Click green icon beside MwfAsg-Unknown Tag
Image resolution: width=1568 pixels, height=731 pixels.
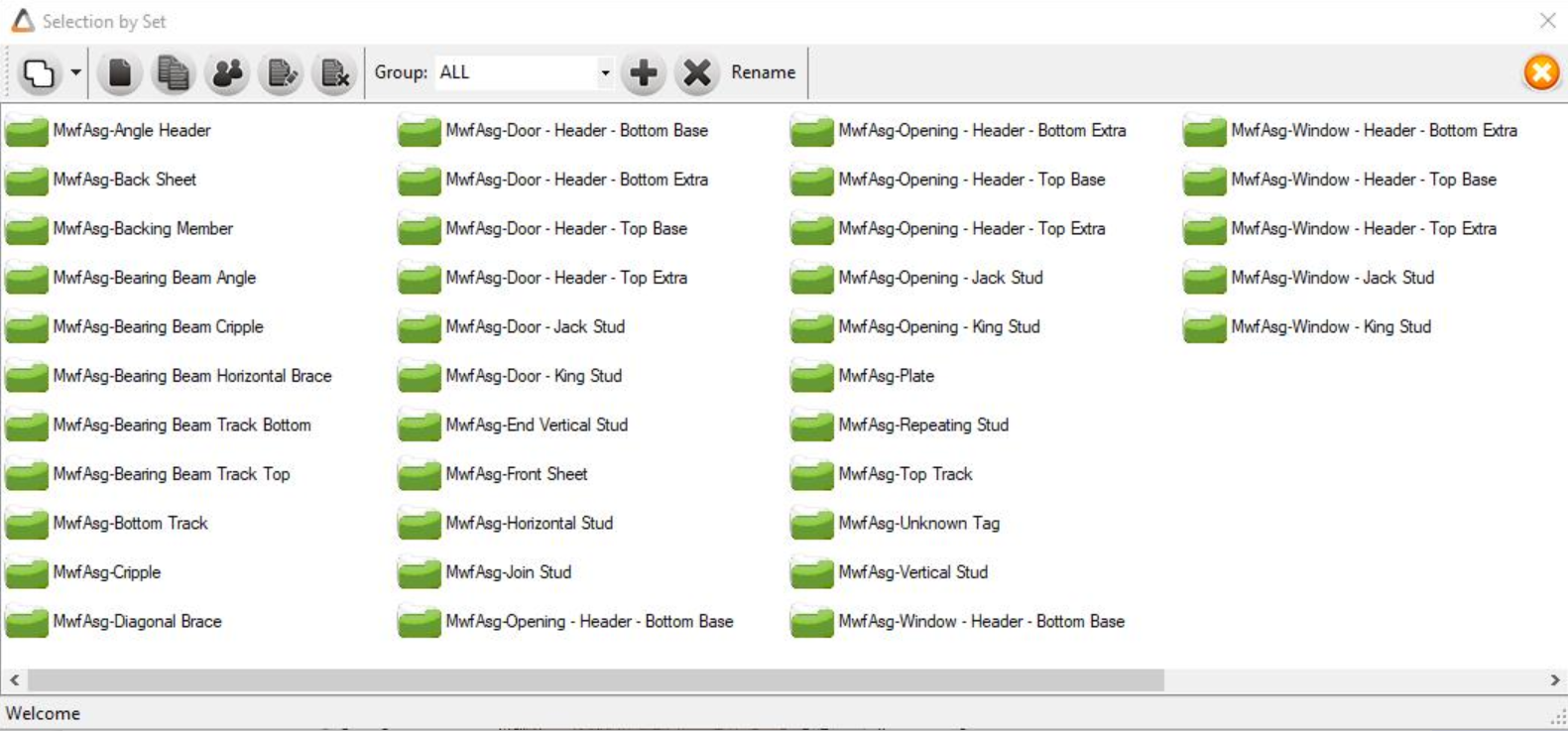point(812,524)
